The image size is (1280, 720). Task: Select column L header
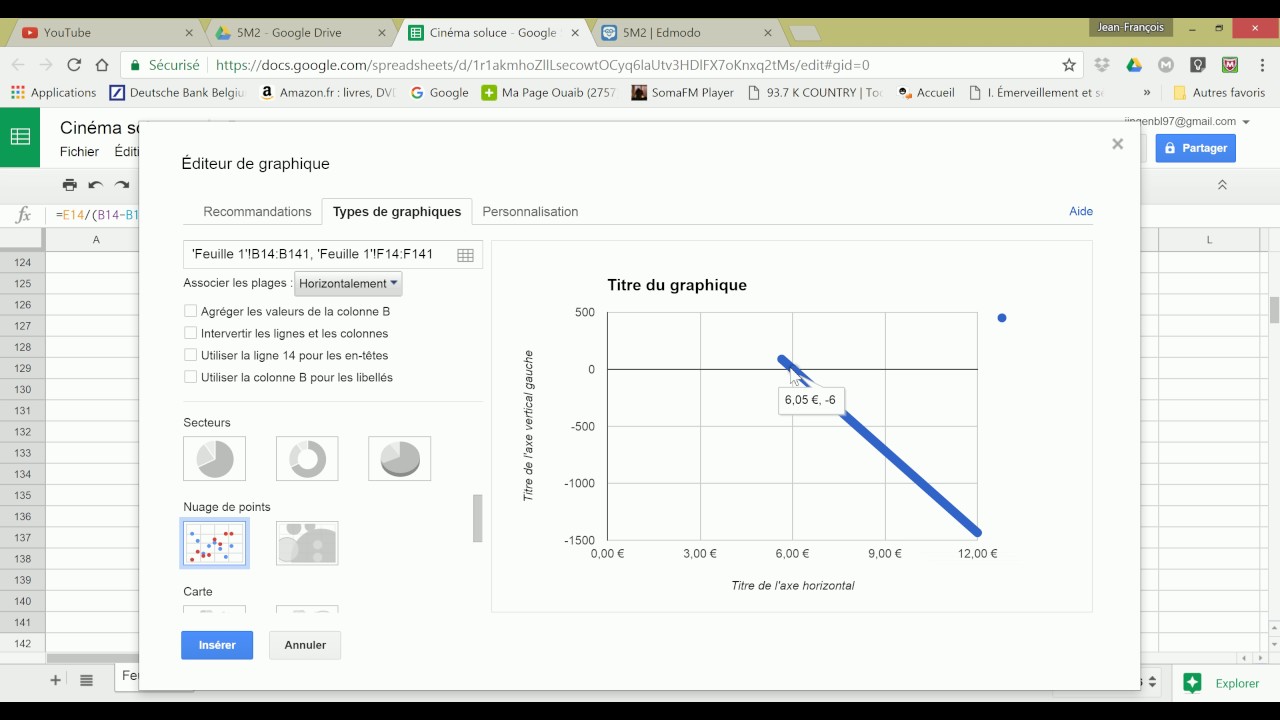pos(1209,239)
